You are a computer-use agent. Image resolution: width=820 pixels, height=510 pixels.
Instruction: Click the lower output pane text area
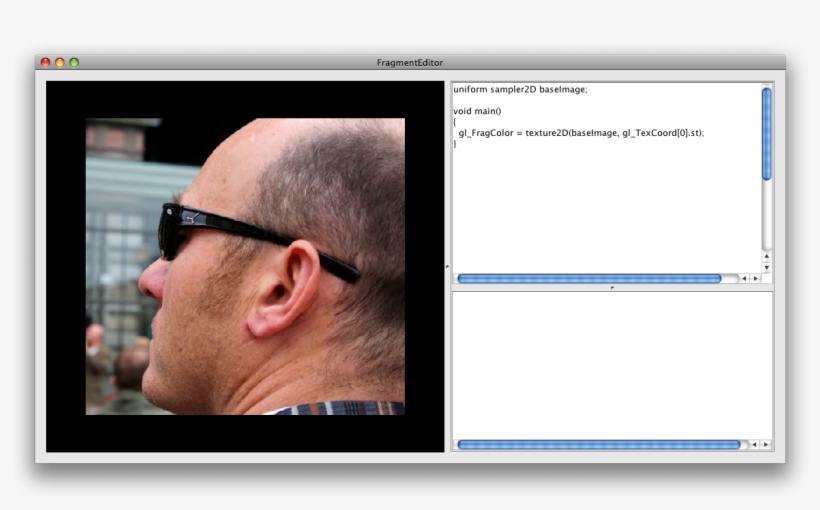coord(612,366)
